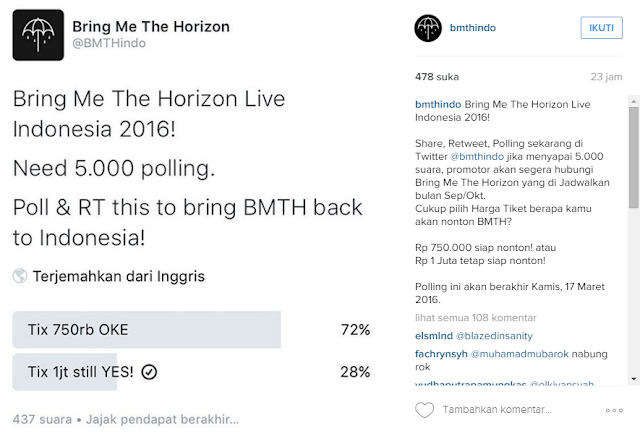Open the bmthindo username link in header
This screenshot has width=640, height=434.
coord(473,28)
